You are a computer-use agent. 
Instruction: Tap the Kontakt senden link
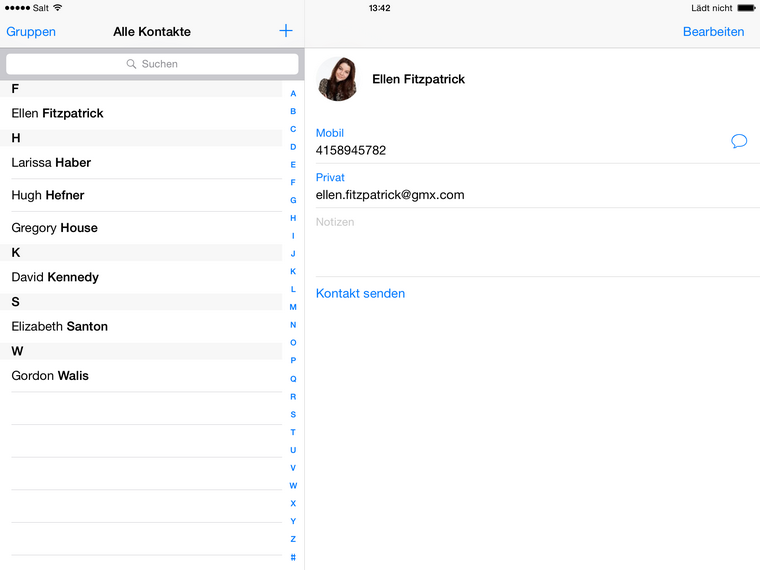[x=360, y=294]
